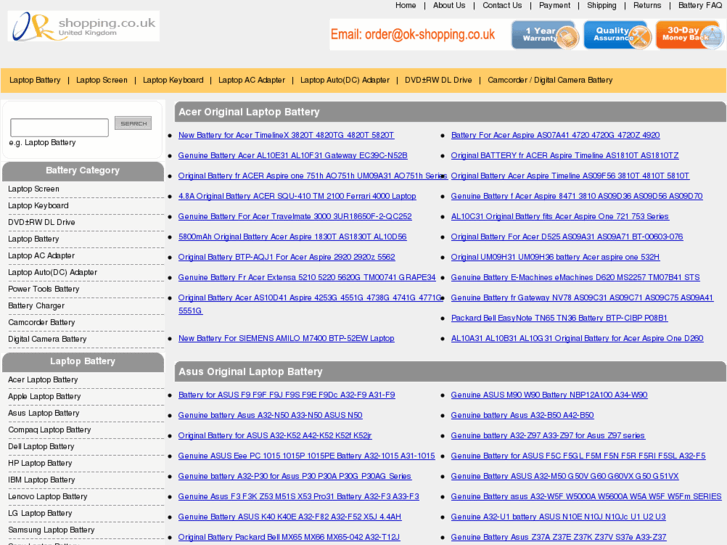Click the OK shopping.co.uk logo

(84, 26)
